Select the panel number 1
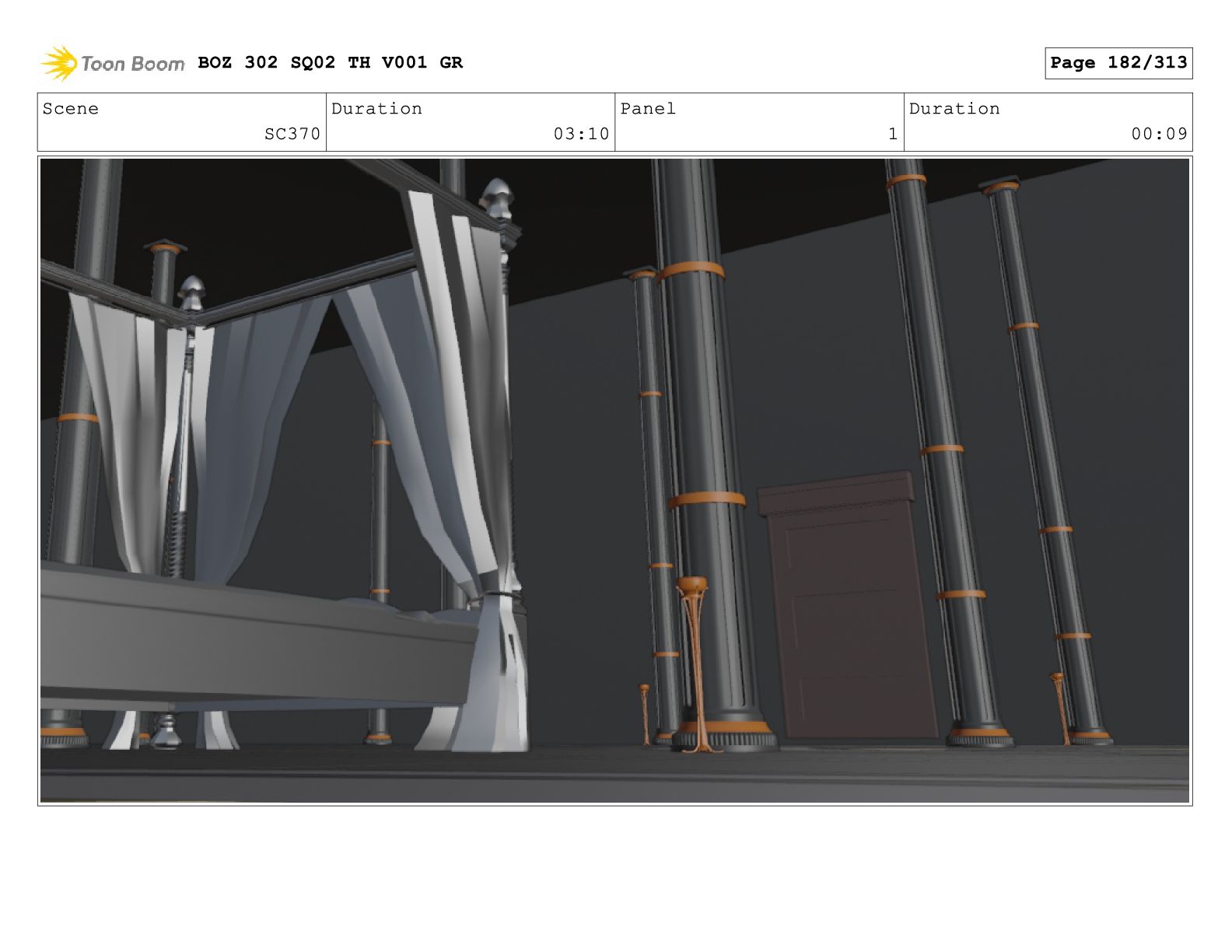 [x=893, y=134]
